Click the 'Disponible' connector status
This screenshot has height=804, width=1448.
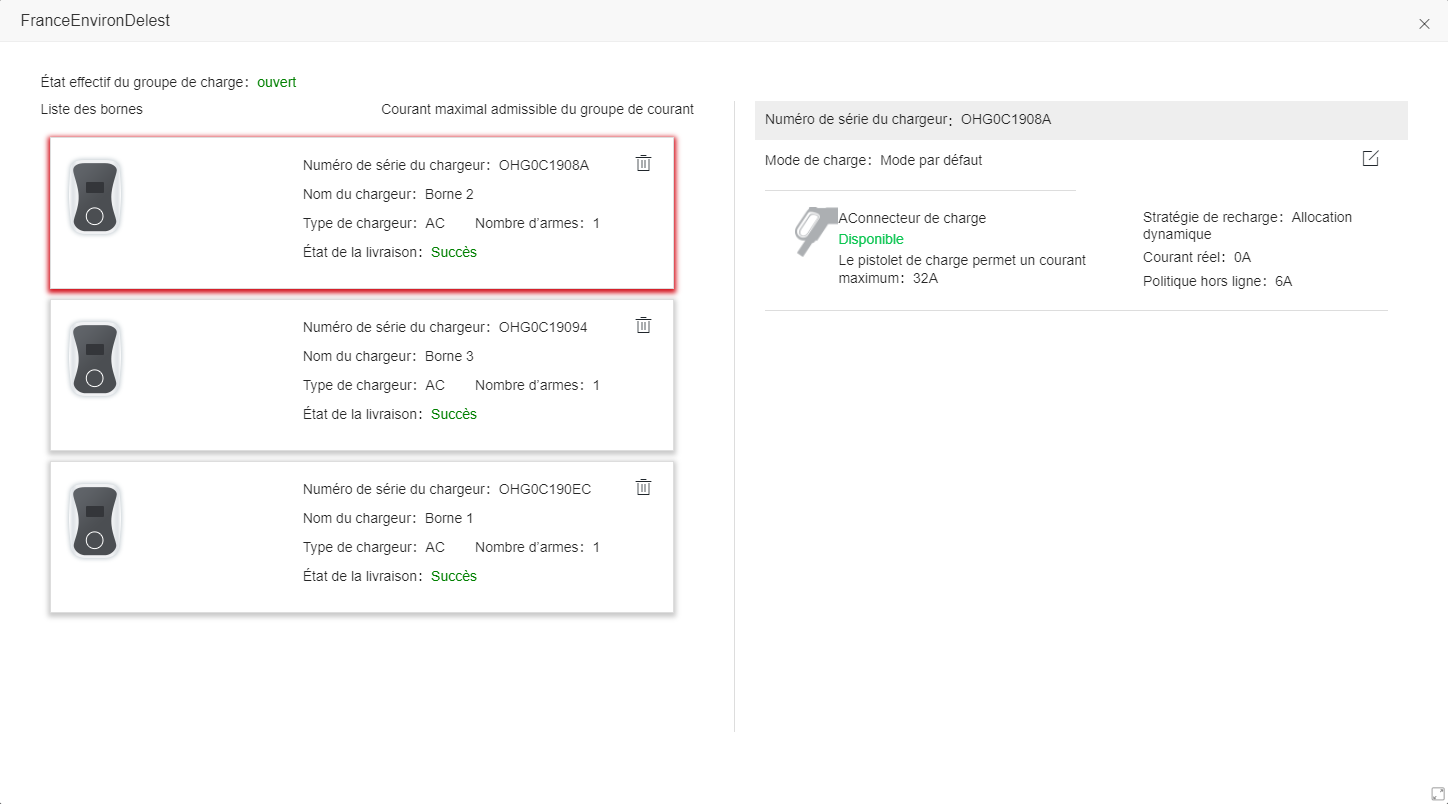pyautogui.click(x=871, y=239)
